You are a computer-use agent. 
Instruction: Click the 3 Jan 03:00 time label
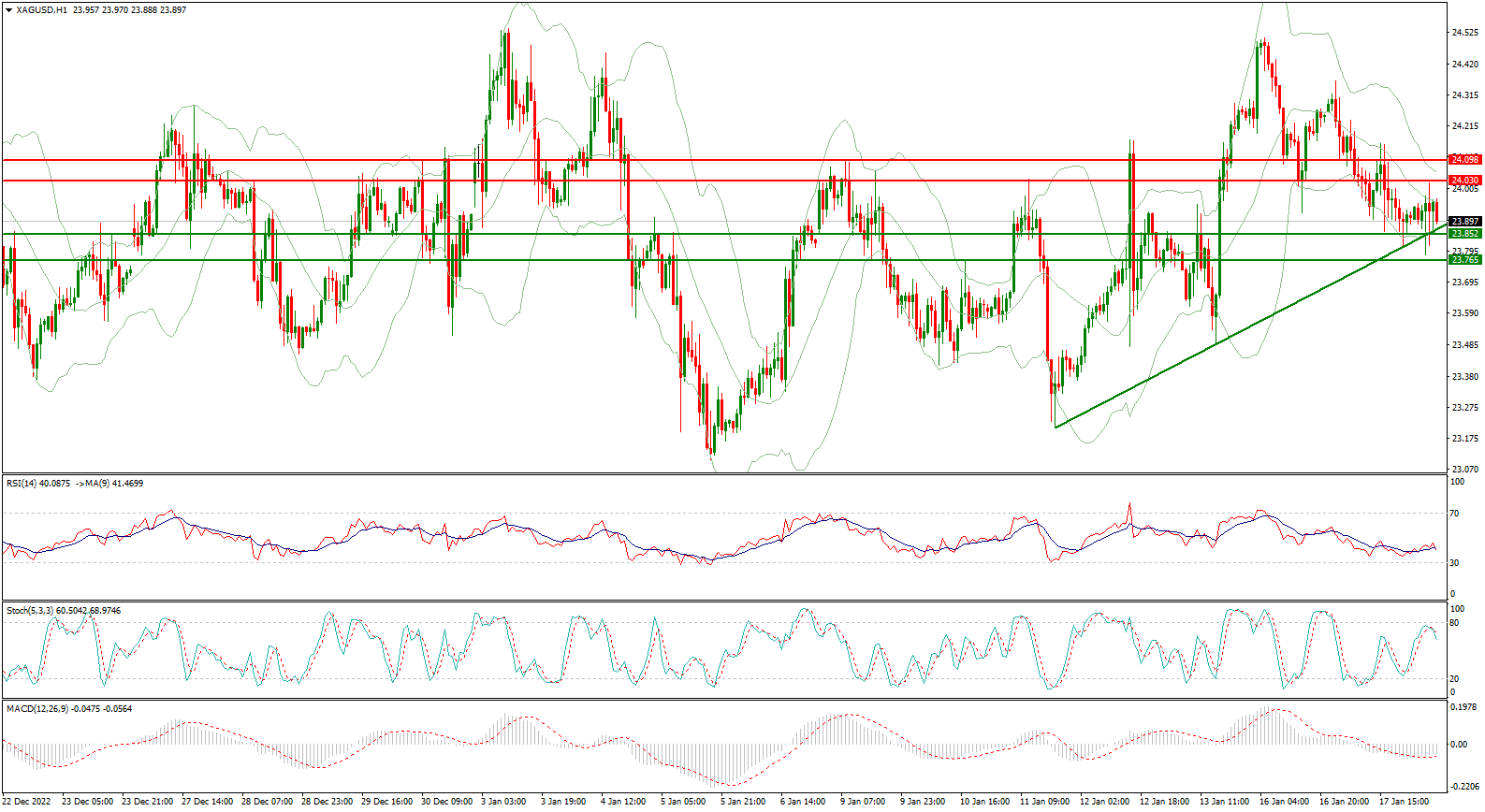[x=503, y=802]
